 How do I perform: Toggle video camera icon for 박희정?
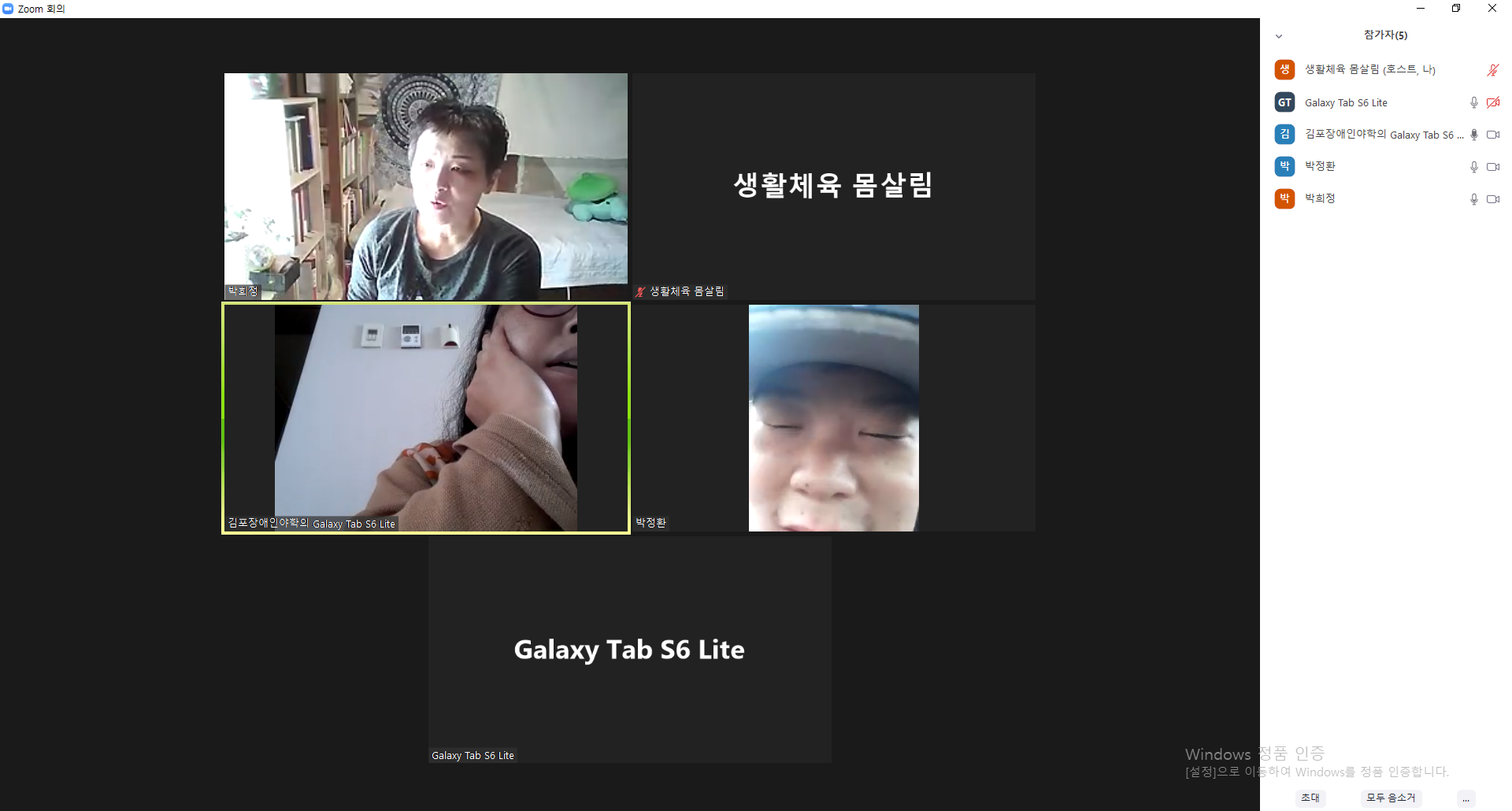click(1492, 199)
